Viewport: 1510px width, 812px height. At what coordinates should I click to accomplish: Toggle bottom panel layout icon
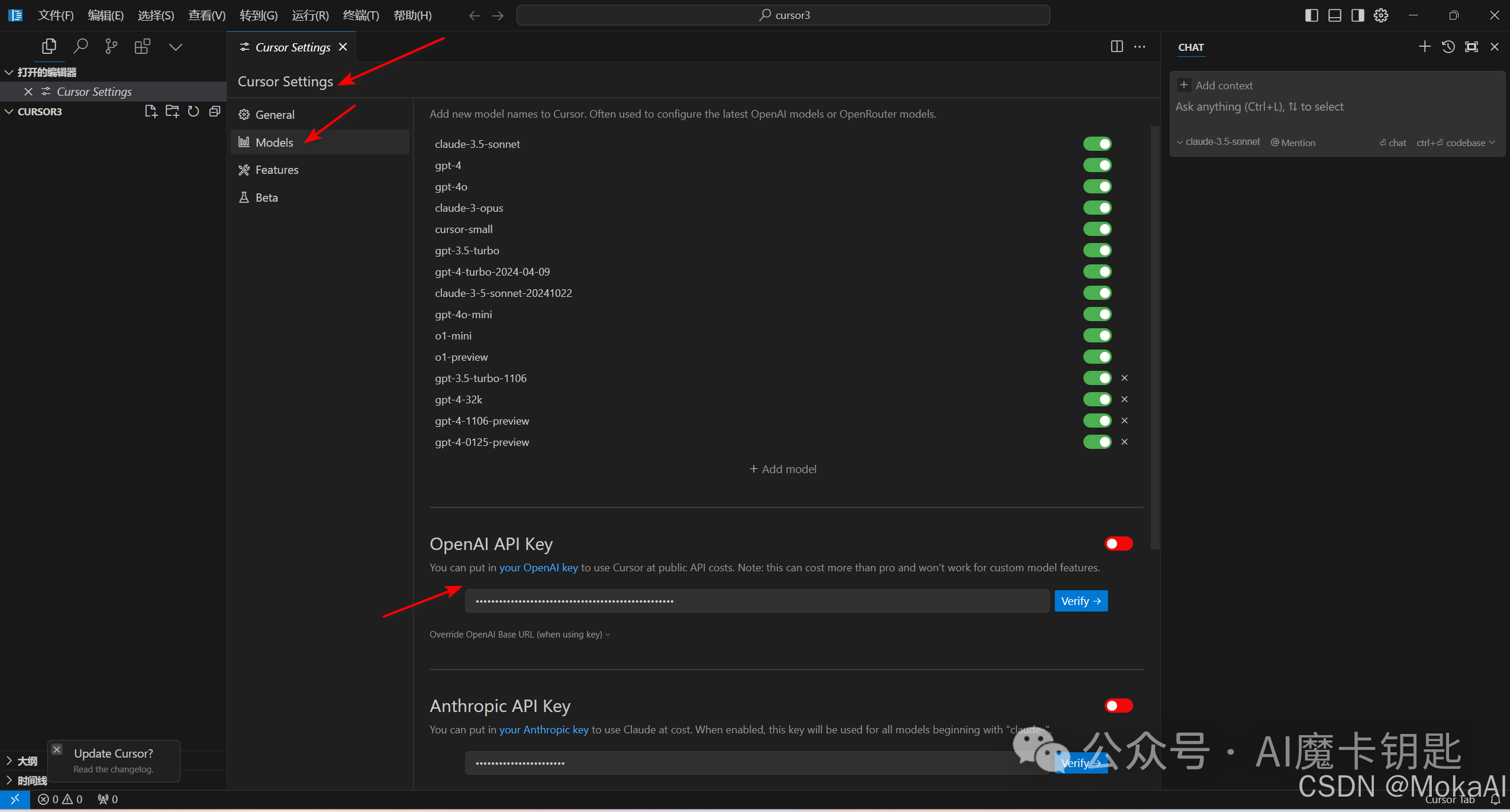[x=1334, y=15]
